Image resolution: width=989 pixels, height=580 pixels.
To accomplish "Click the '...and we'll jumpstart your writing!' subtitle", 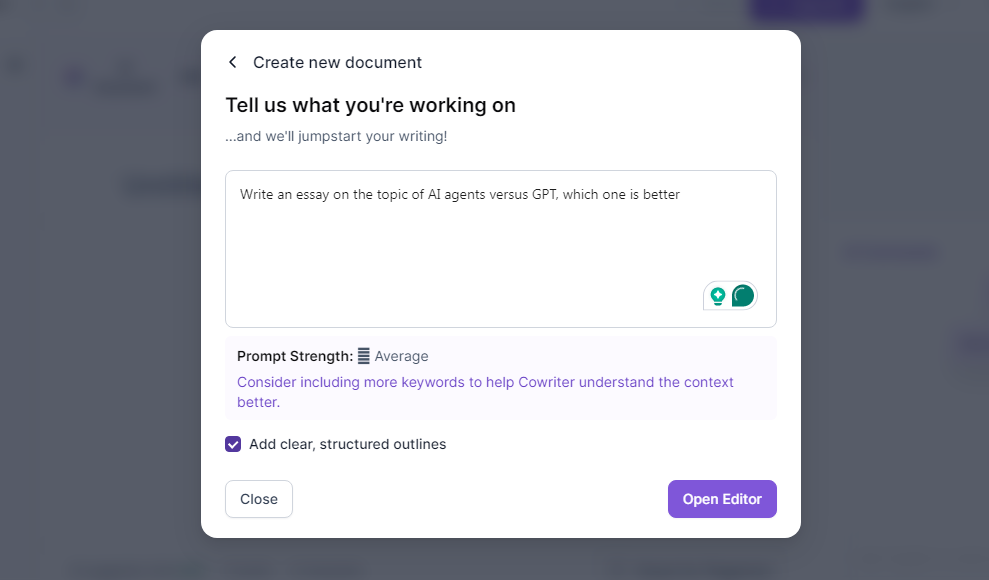I will (x=336, y=136).
